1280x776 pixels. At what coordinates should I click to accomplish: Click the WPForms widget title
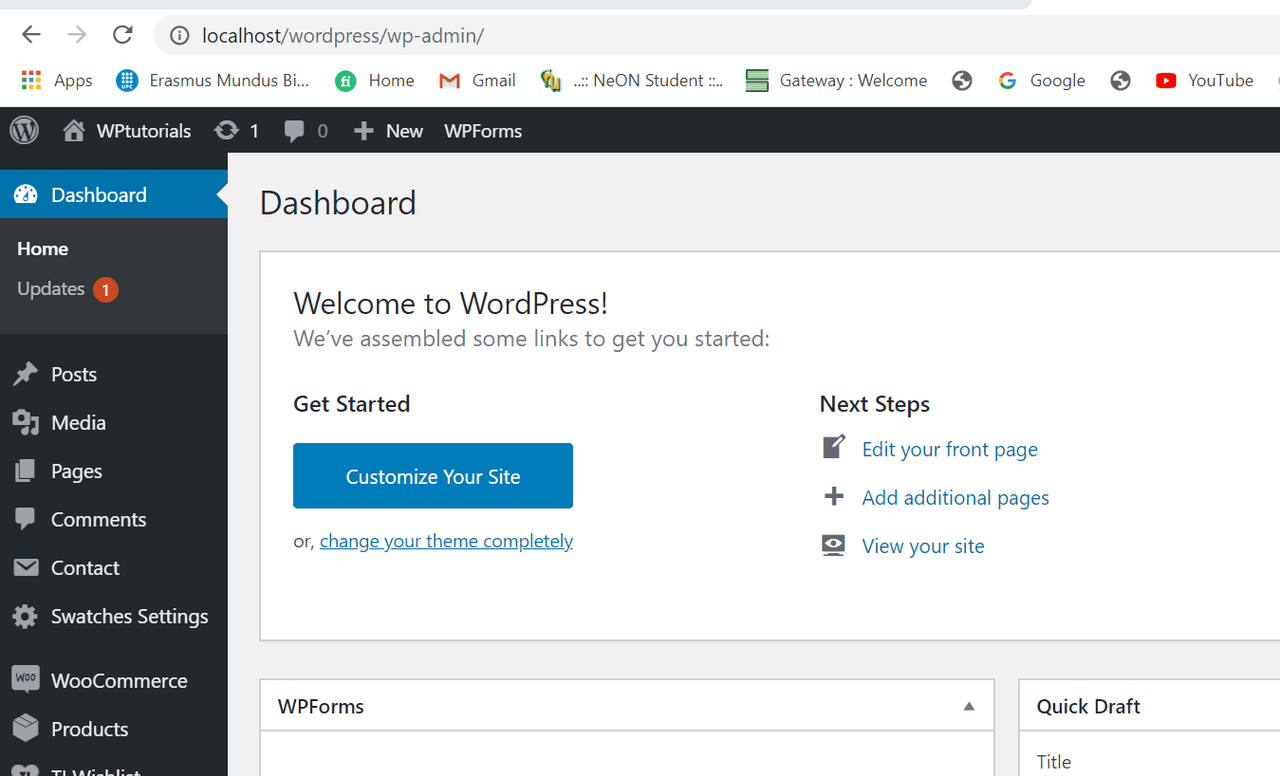[x=321, y=706]
